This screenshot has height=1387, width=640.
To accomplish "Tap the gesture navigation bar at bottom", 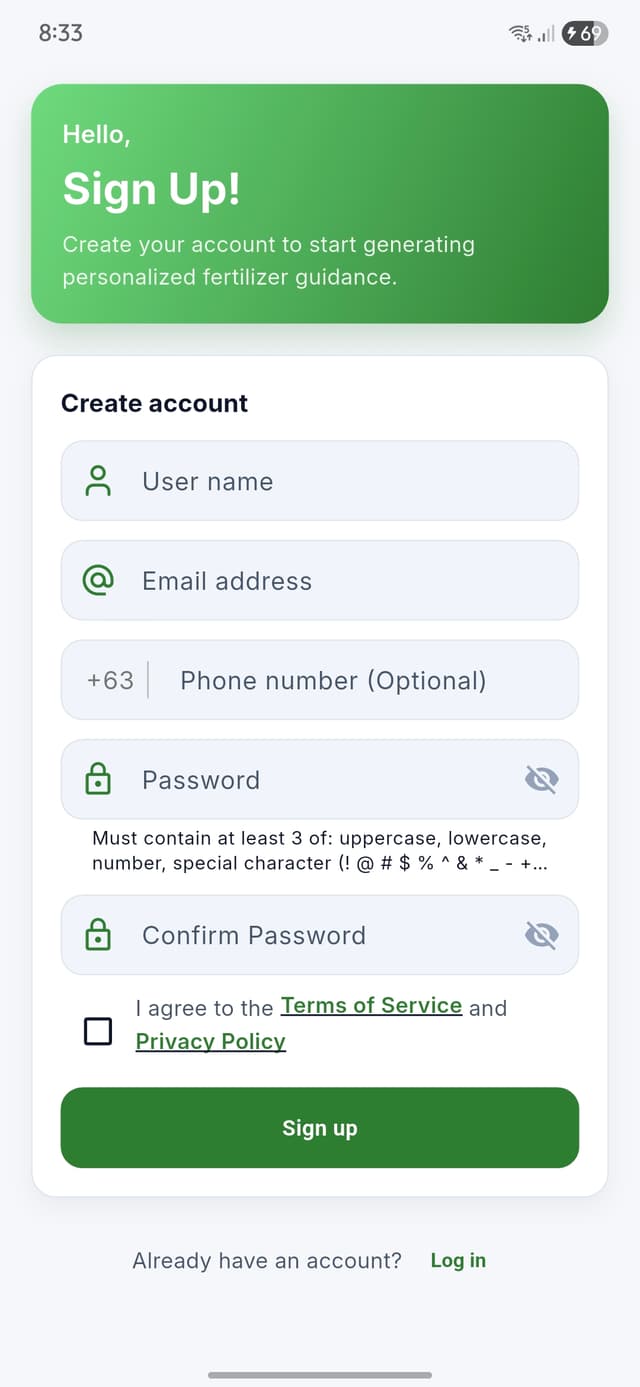I will [320, 1373].
